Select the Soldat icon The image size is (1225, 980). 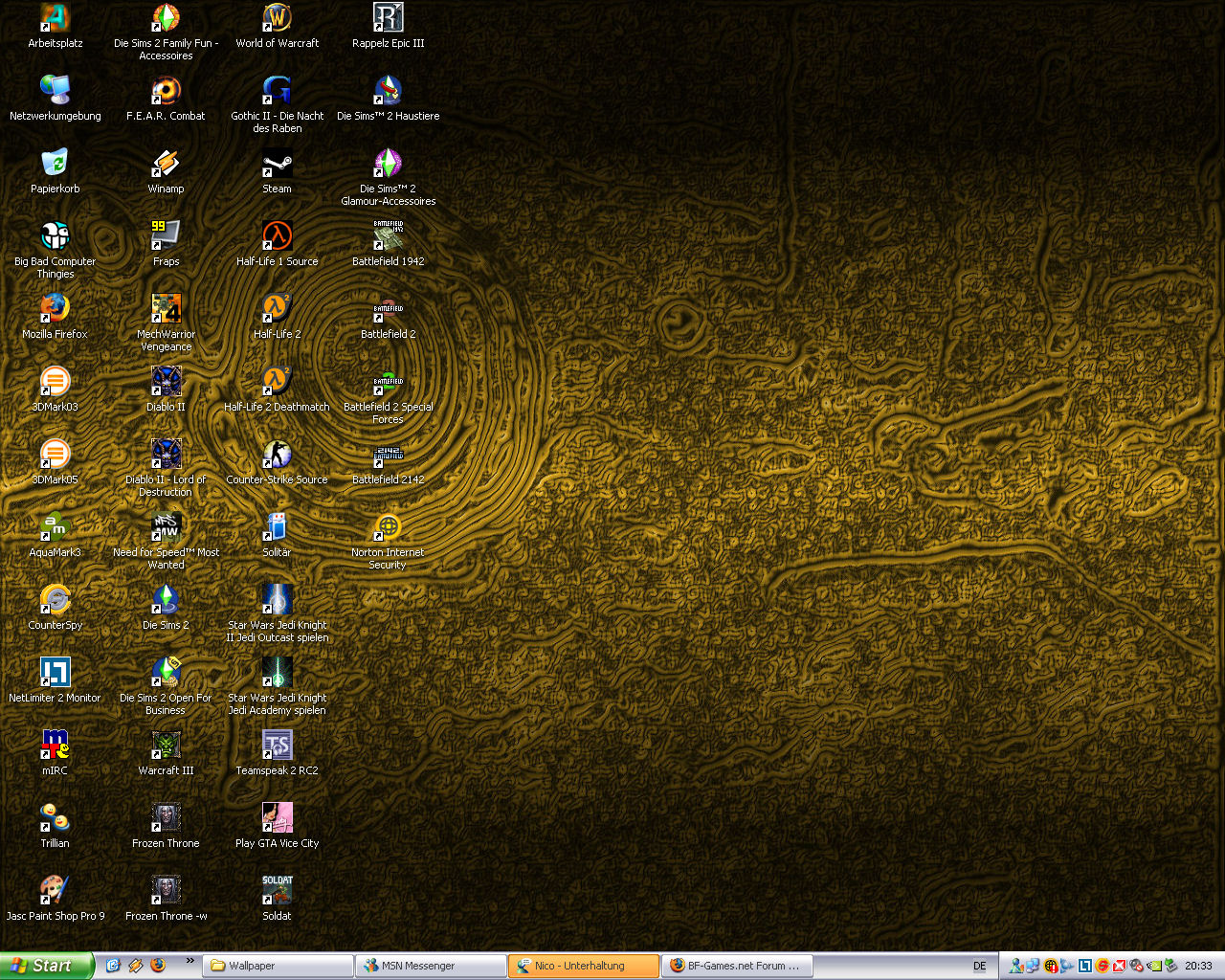point(278,899)
